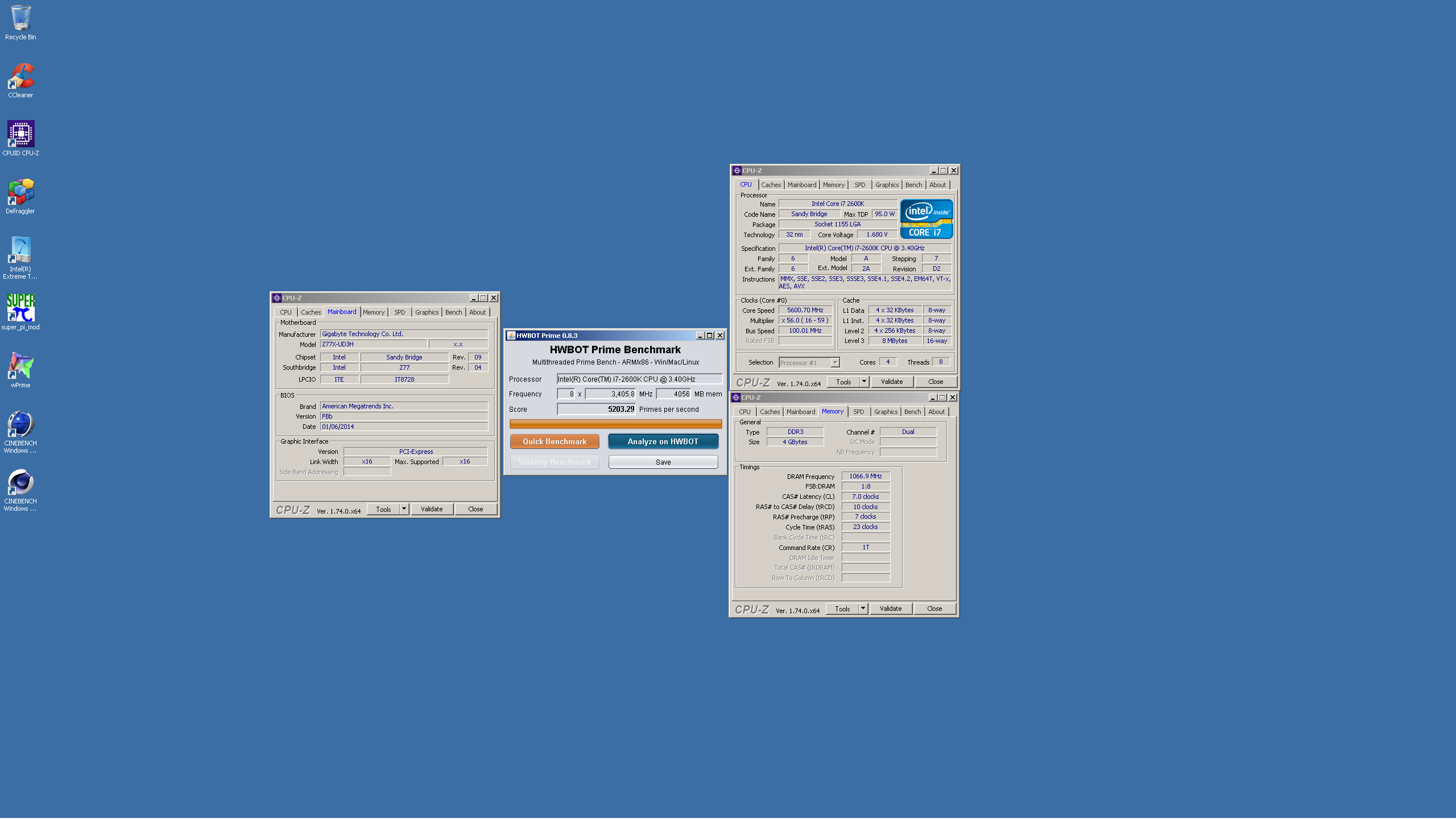Select Mainboard tab in processor CPU-Z window

(802, 185)
